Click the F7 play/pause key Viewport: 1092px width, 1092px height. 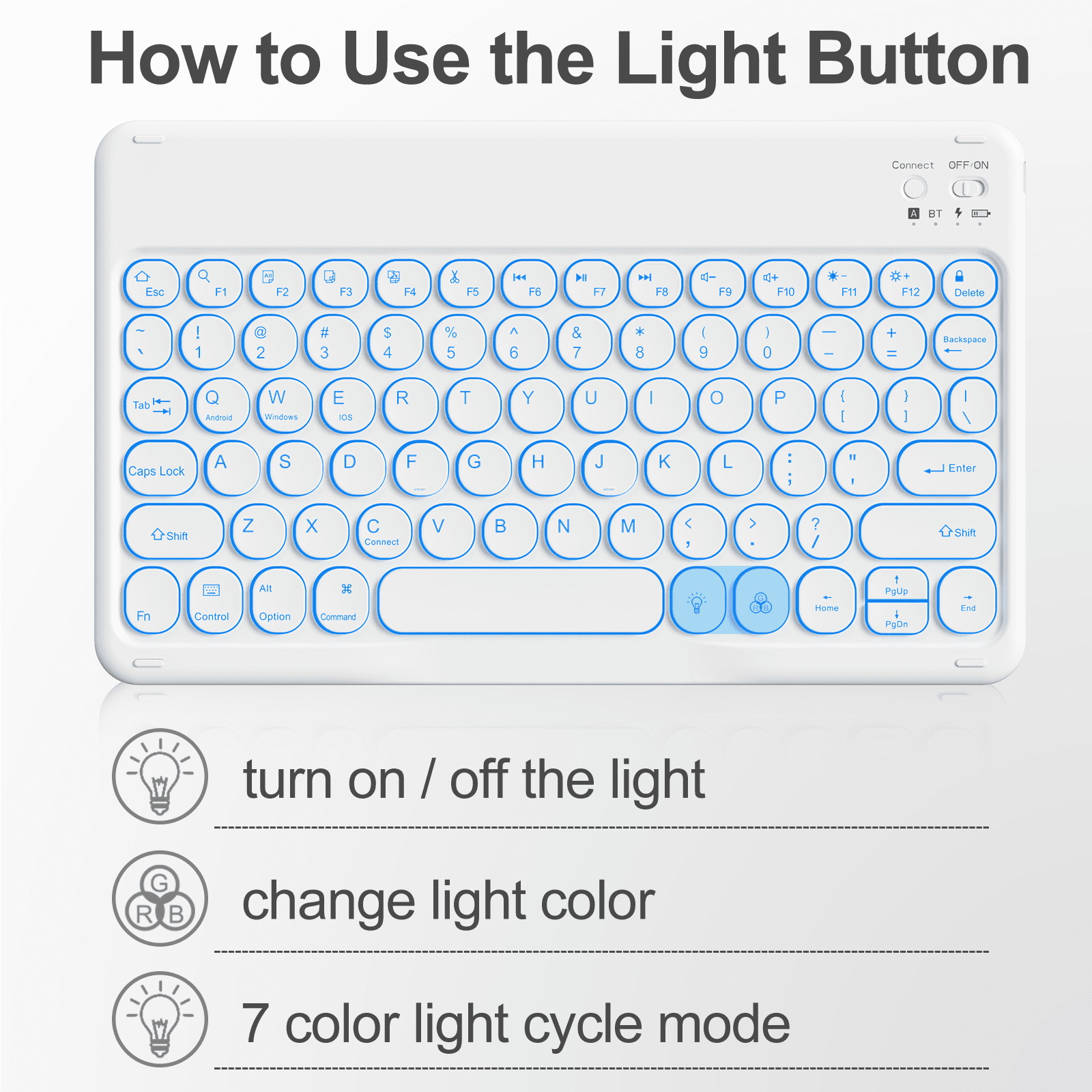coord(592,283)
